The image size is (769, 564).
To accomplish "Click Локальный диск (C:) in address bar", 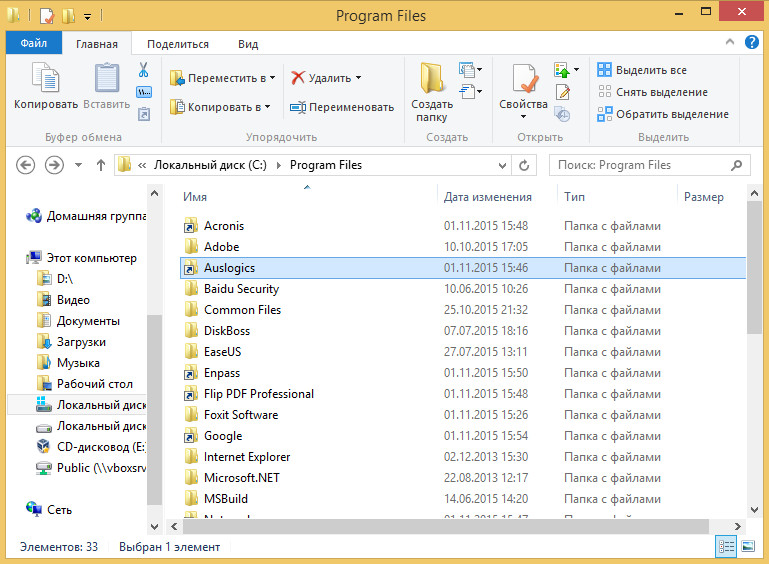I will tap(210, 165).
